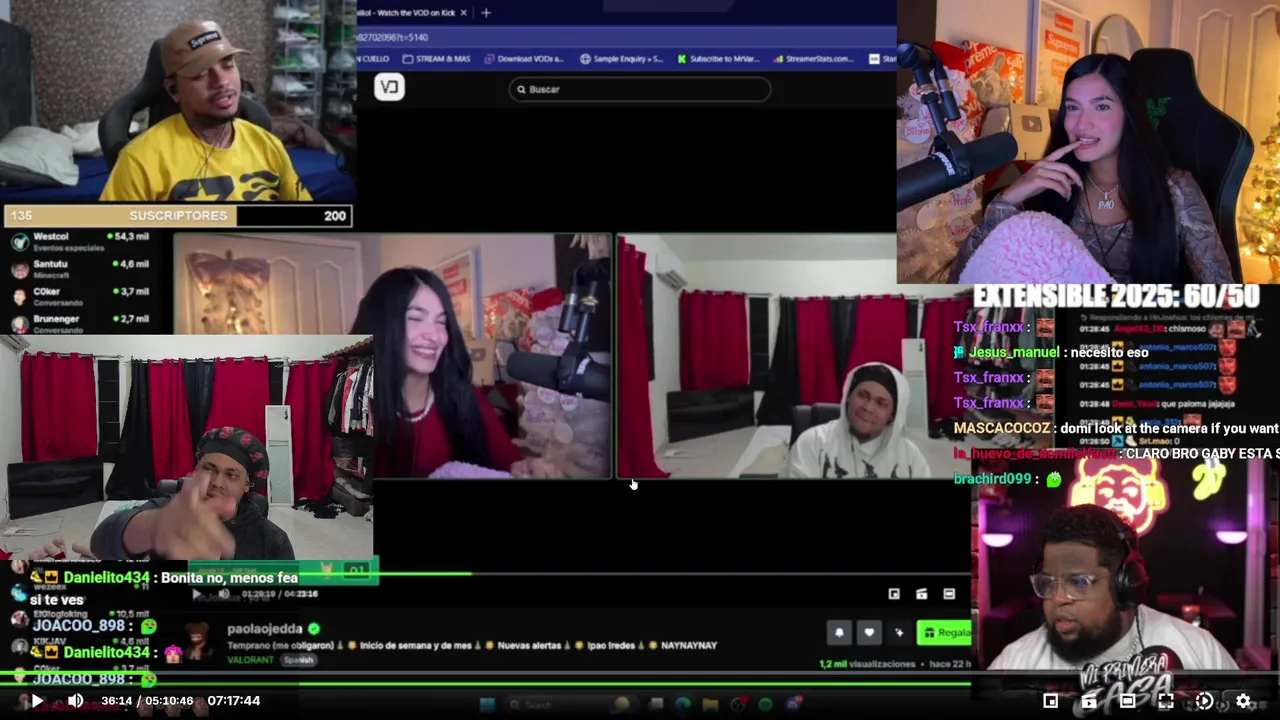Image resolution: width=1280 pixels, height=720 pixels.
Task: Open the Edge browser on the taskbar
Action: pos(682,705)
